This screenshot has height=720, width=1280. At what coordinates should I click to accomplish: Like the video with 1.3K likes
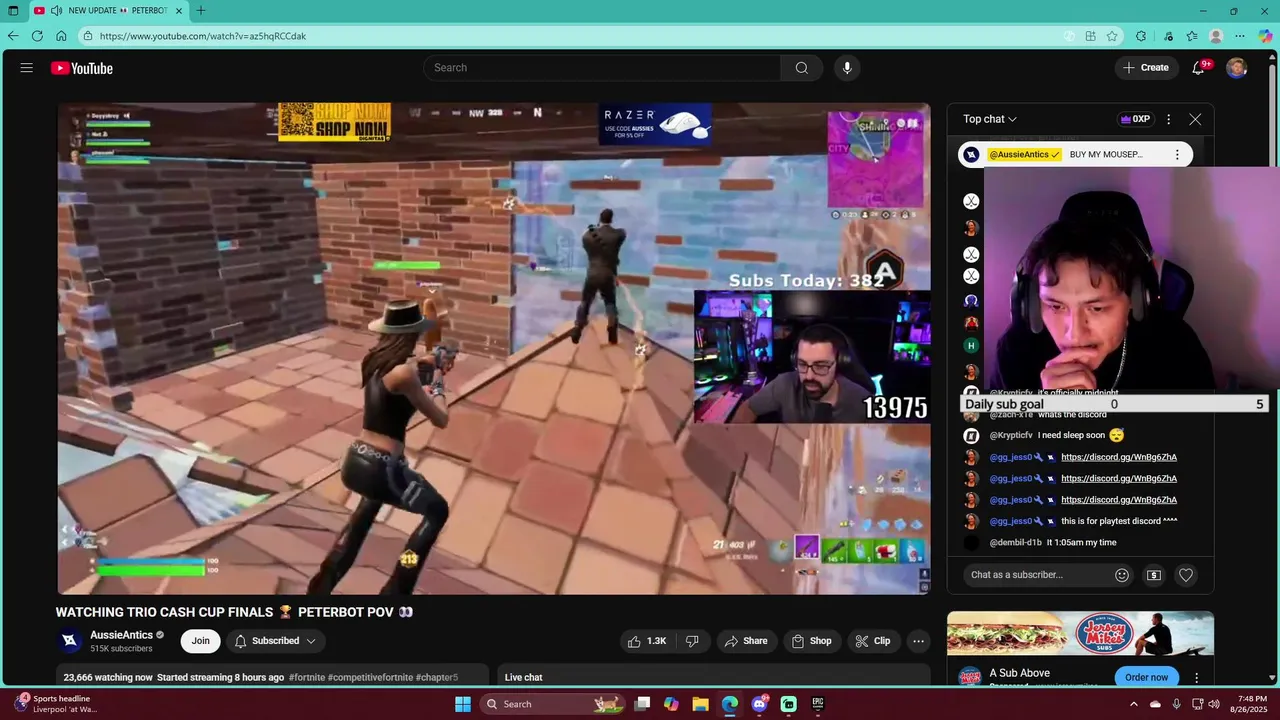tap(646, 641)
